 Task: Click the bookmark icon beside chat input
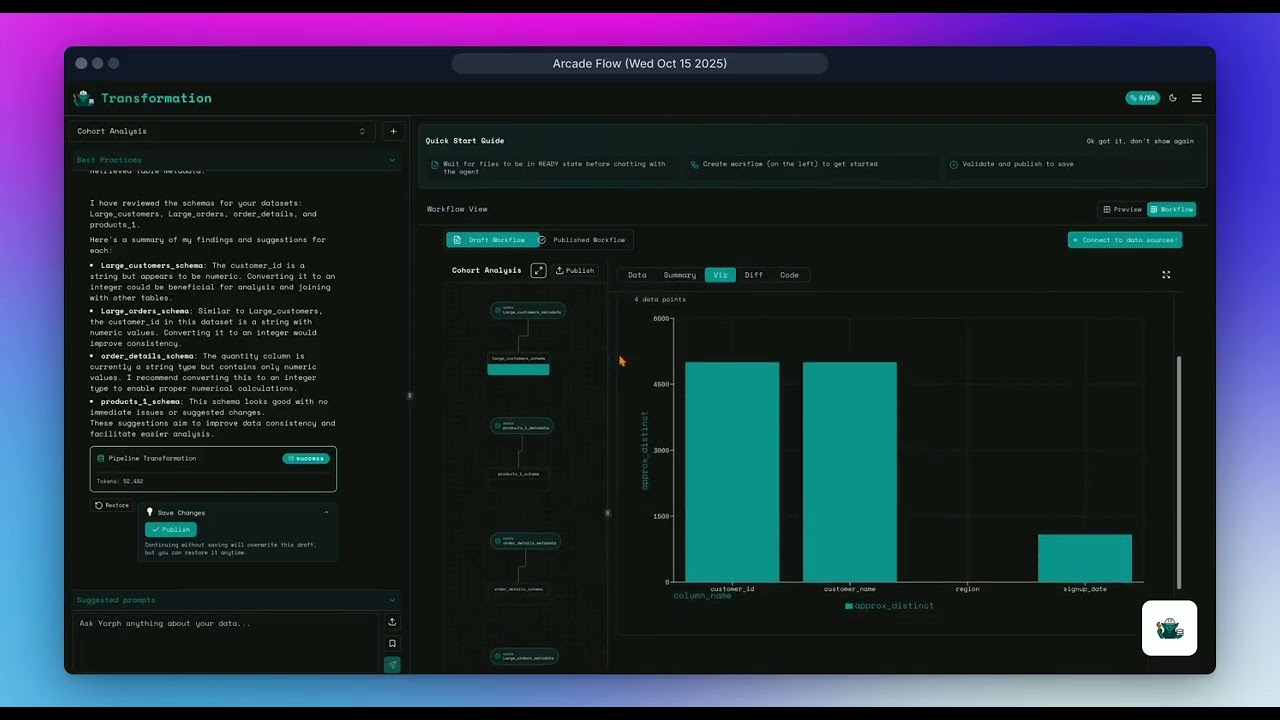(x=392, y=643)
